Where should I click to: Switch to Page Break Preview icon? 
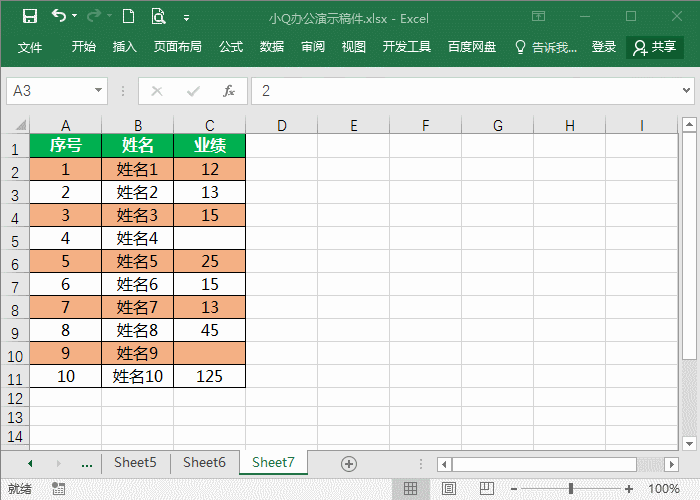(x=487, y=488)
